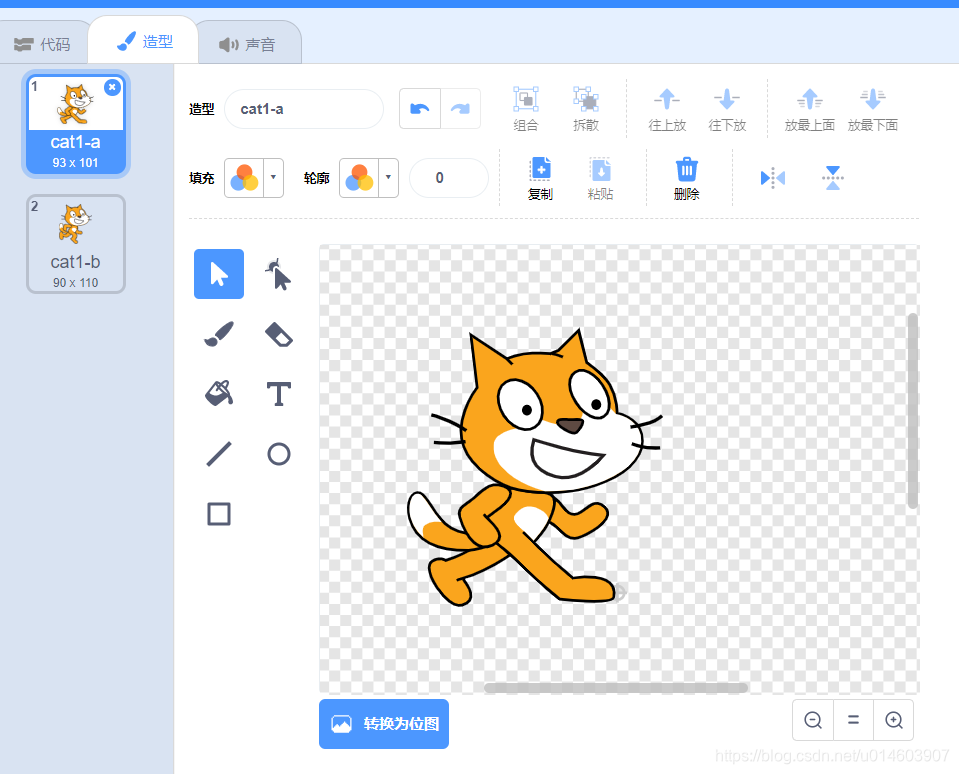
Task: Select costume thumbnail cat1-a
Action: click(x=76, y=124)
